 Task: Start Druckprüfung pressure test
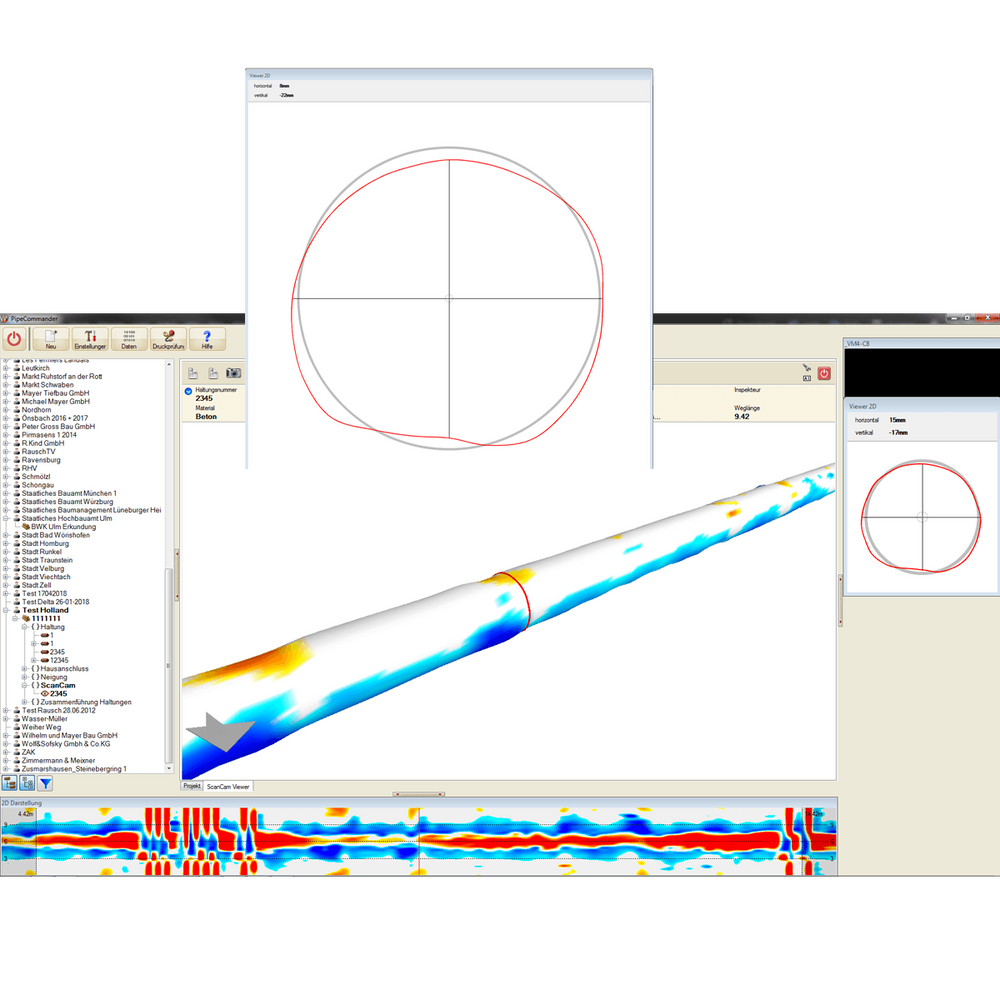click(168, 339)
